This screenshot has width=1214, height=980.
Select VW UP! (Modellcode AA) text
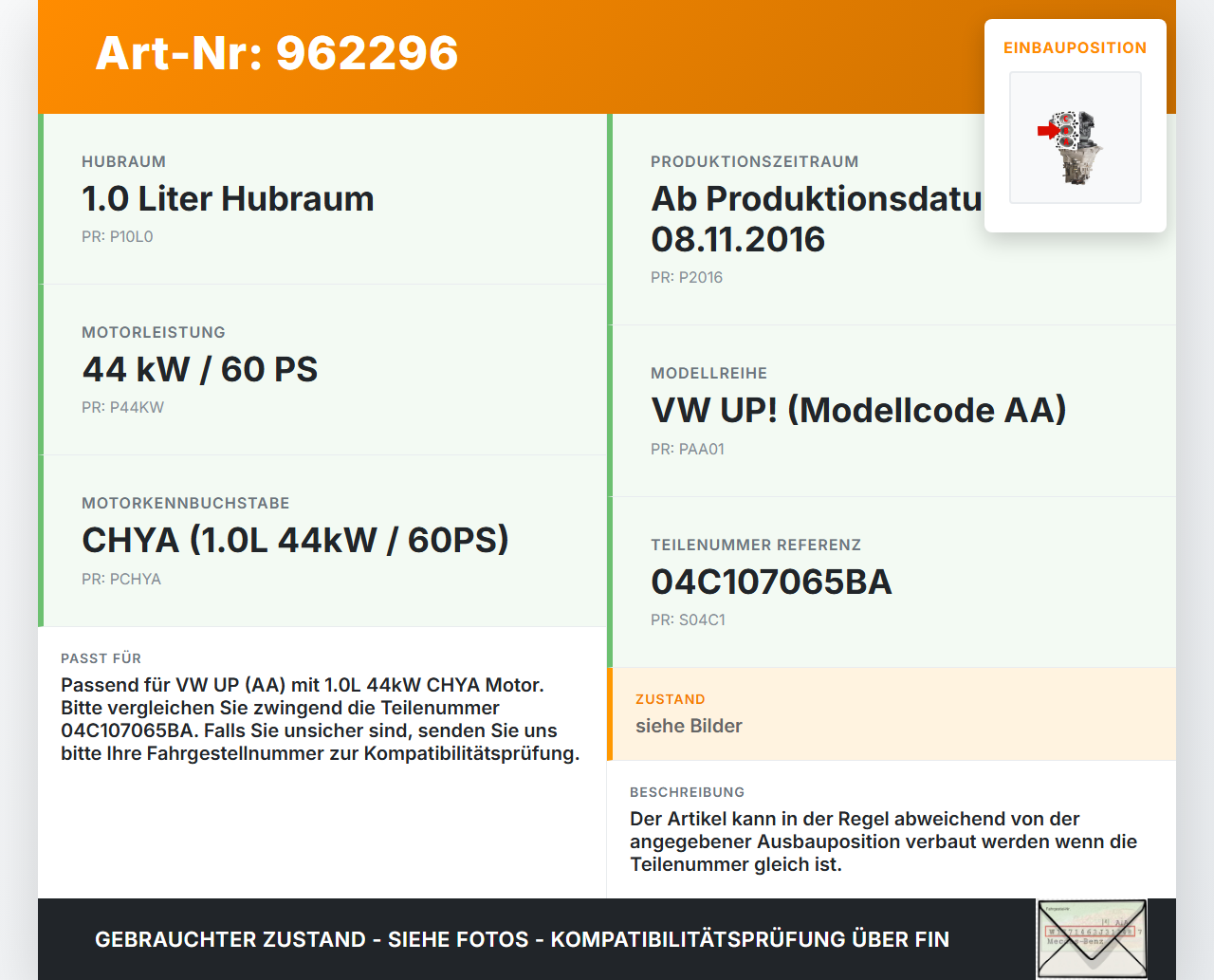tap(858, 411)
